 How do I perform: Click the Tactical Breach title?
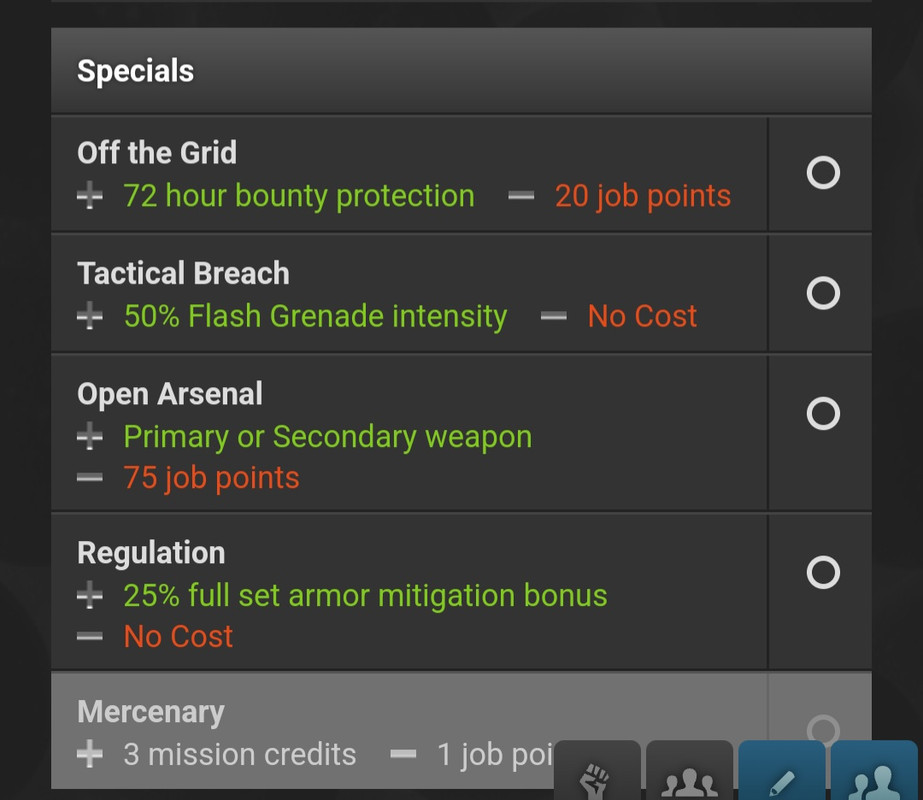click(x=183, y=273)
